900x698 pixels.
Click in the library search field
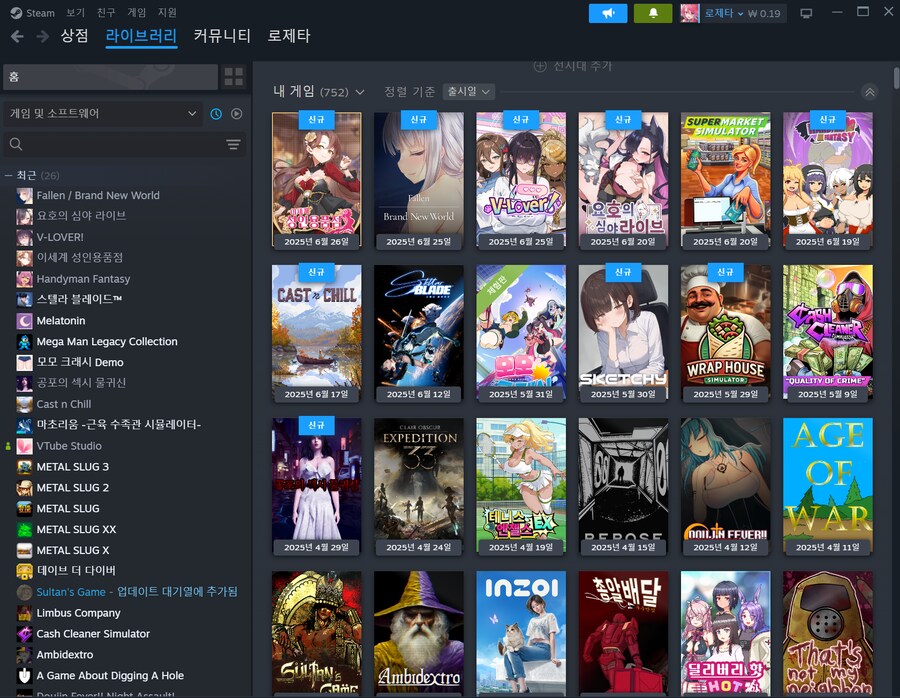[123, 144]
